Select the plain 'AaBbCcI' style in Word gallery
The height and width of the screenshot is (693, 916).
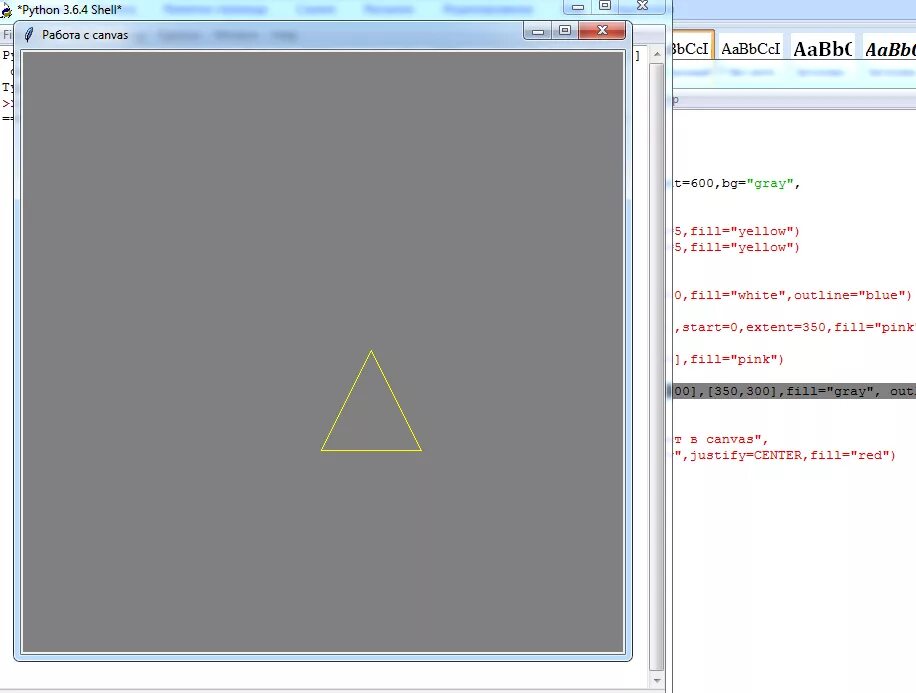[751, 49]
